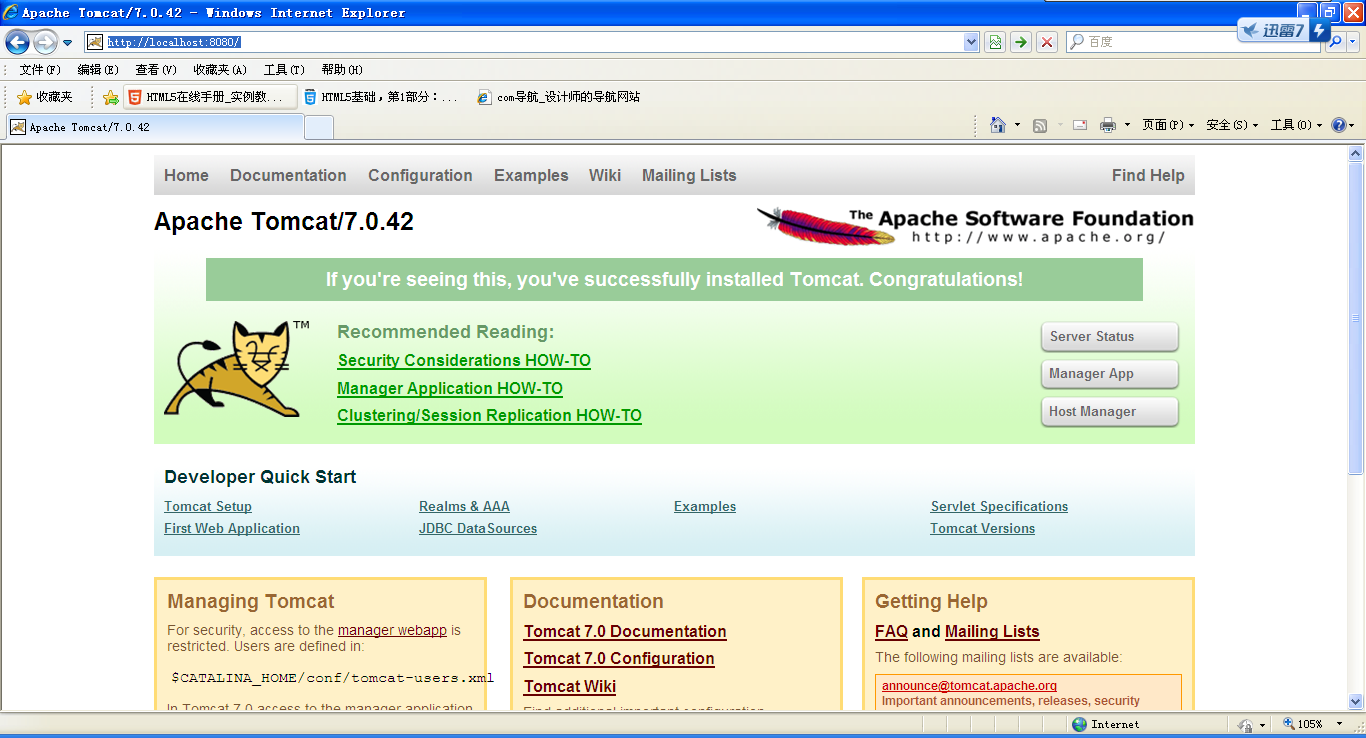This screenshot has width=1366, height=738.
Task: Expand the Print options dropdown arrow
Action: [x=1127, y=125]
